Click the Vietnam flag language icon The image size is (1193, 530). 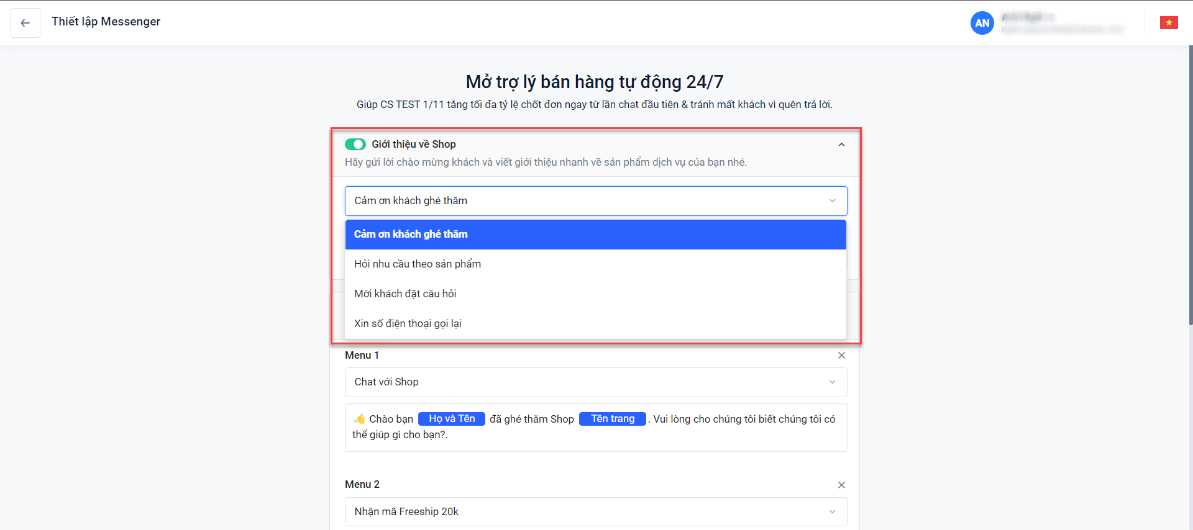tap(1168, 23)
